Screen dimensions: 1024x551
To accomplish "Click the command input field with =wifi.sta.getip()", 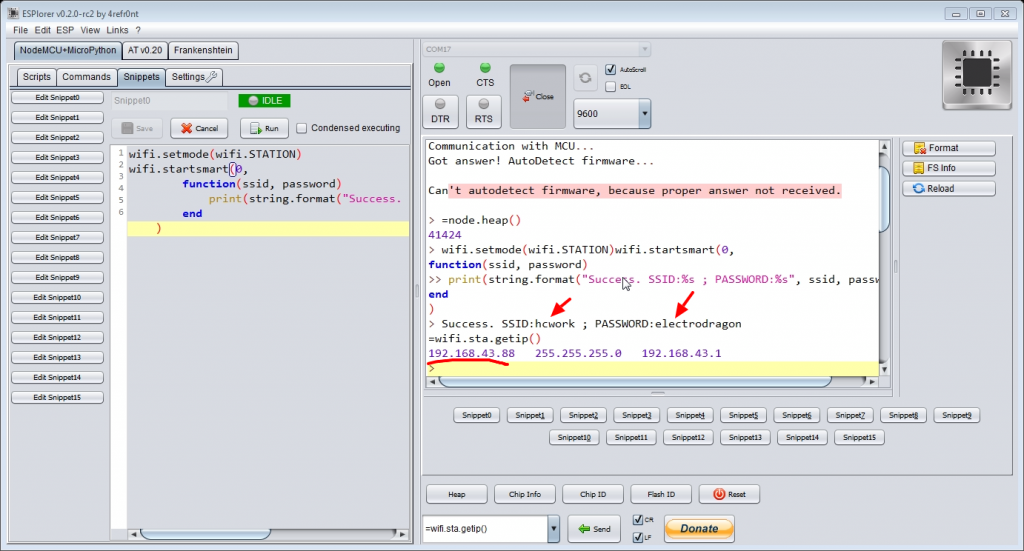I will pos(485,529).
